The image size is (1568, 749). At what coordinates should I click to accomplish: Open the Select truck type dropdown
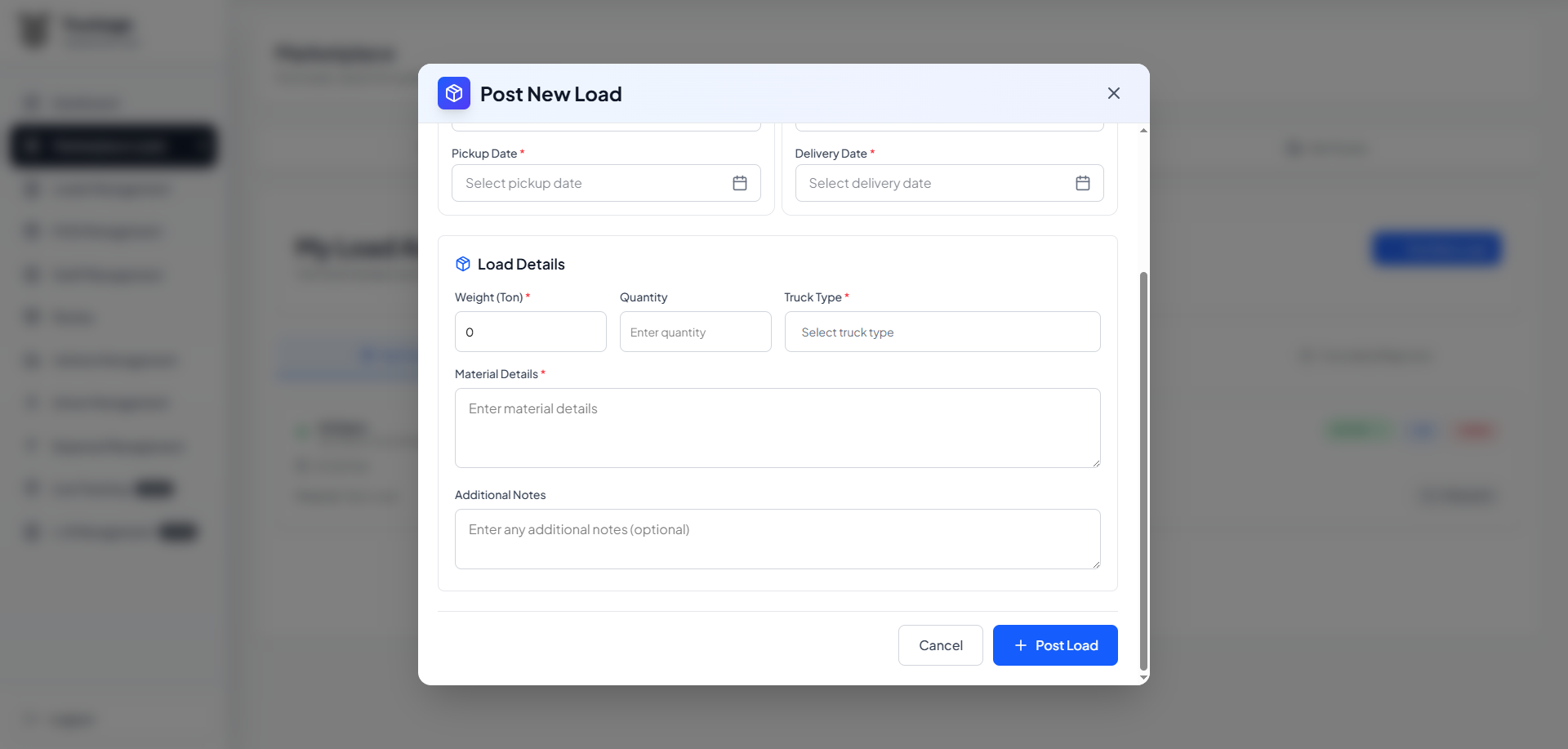point(942,332)
